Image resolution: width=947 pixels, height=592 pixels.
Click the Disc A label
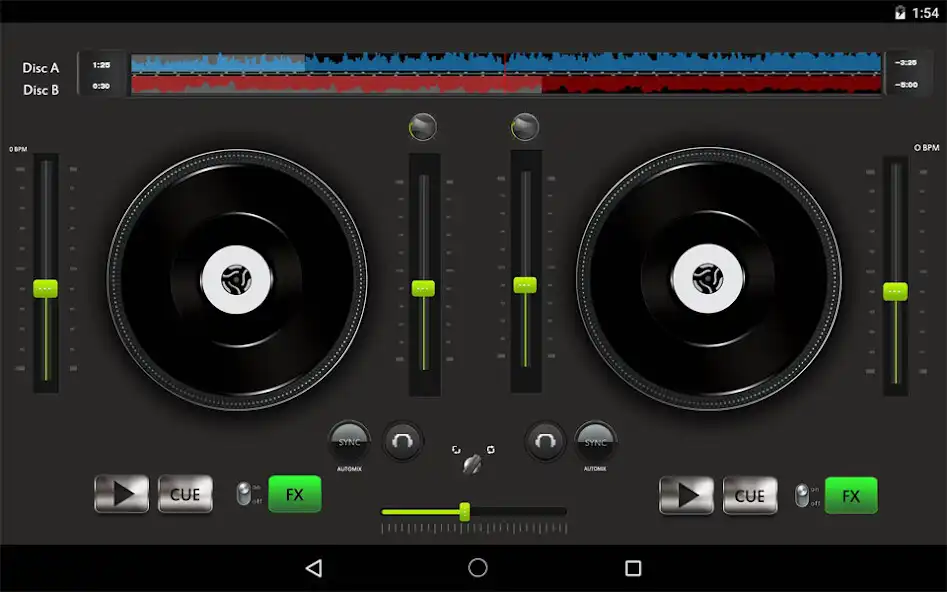tap(40, 68)
